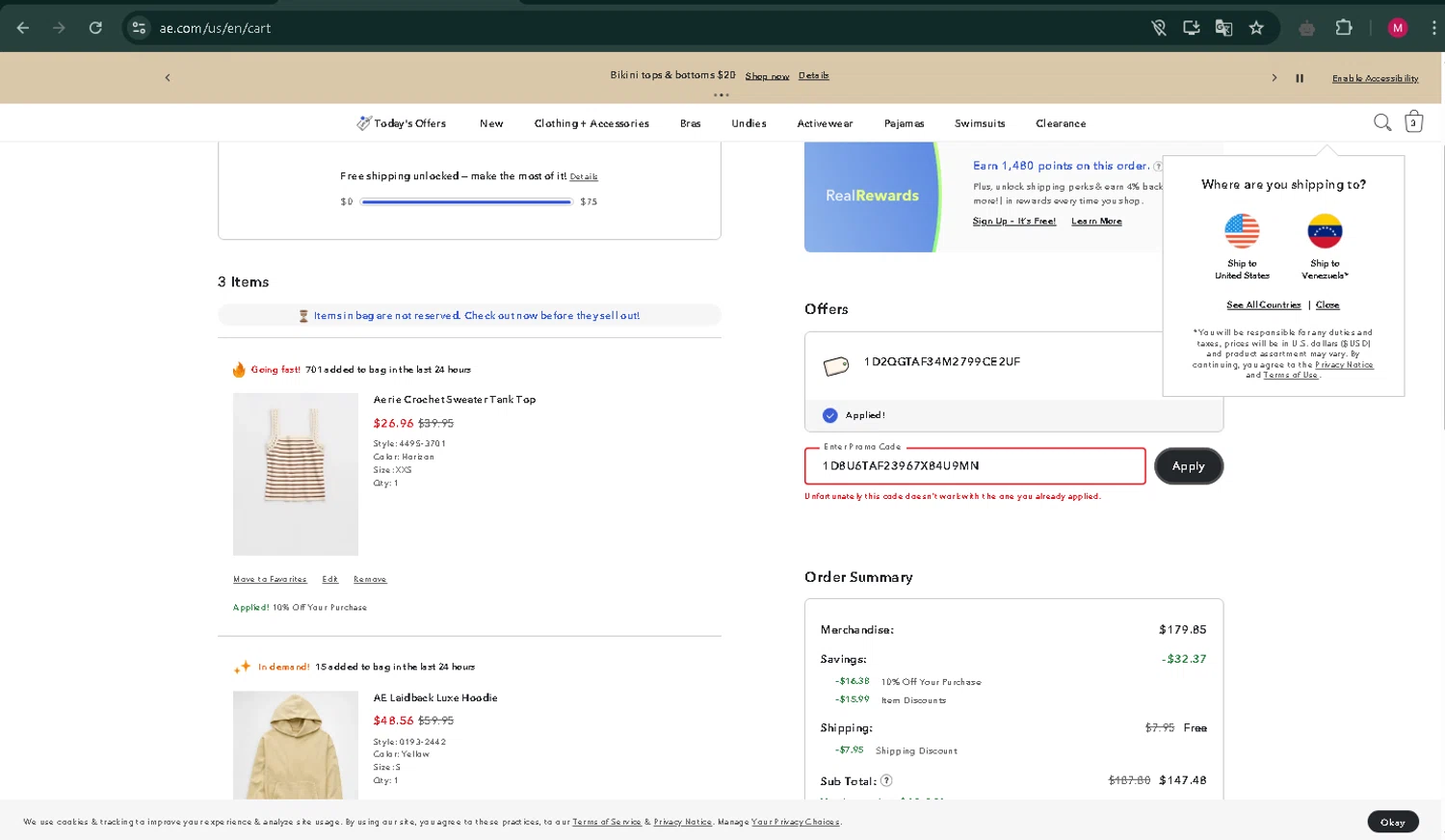Open the Pajamas menu
This screenshot has height=840, width=1445.
pos(904,123)
